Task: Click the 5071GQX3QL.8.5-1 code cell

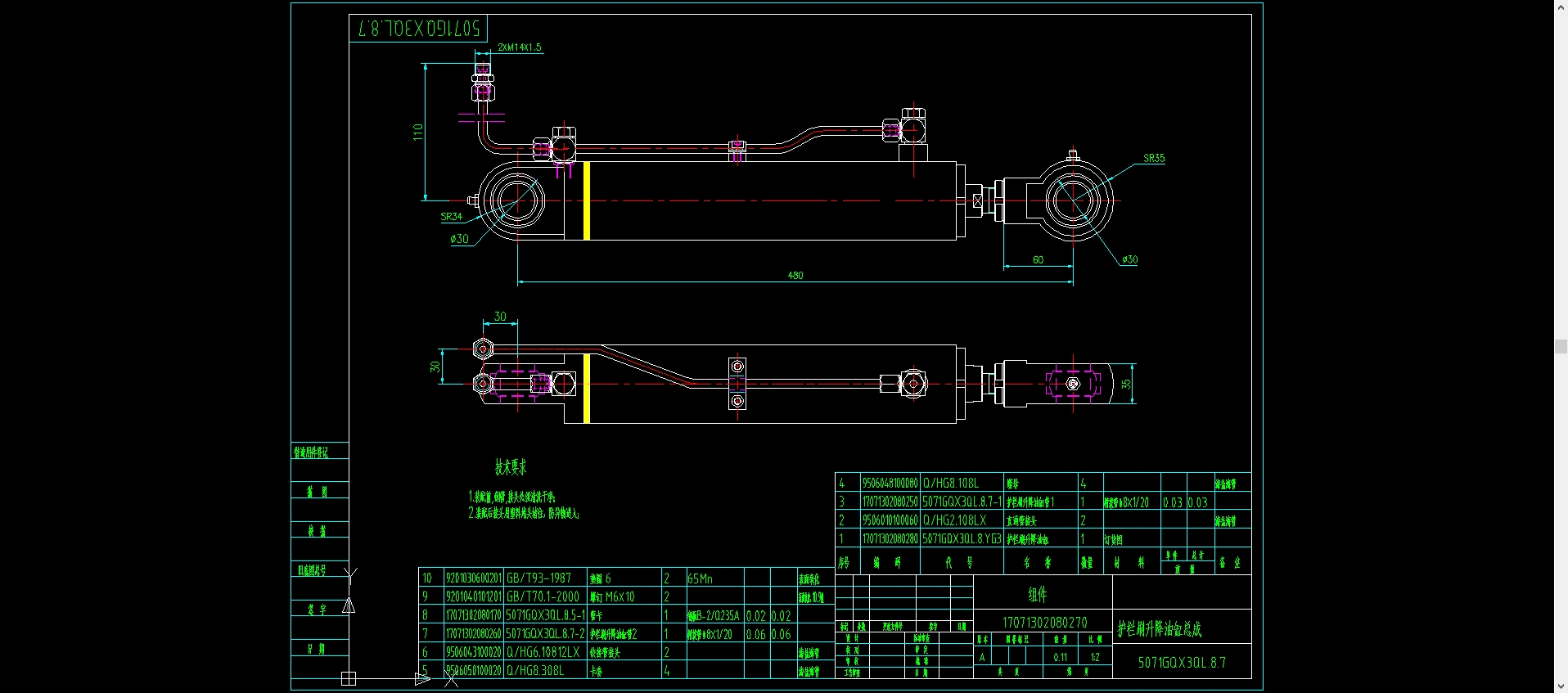Action: tap(545, 615)
